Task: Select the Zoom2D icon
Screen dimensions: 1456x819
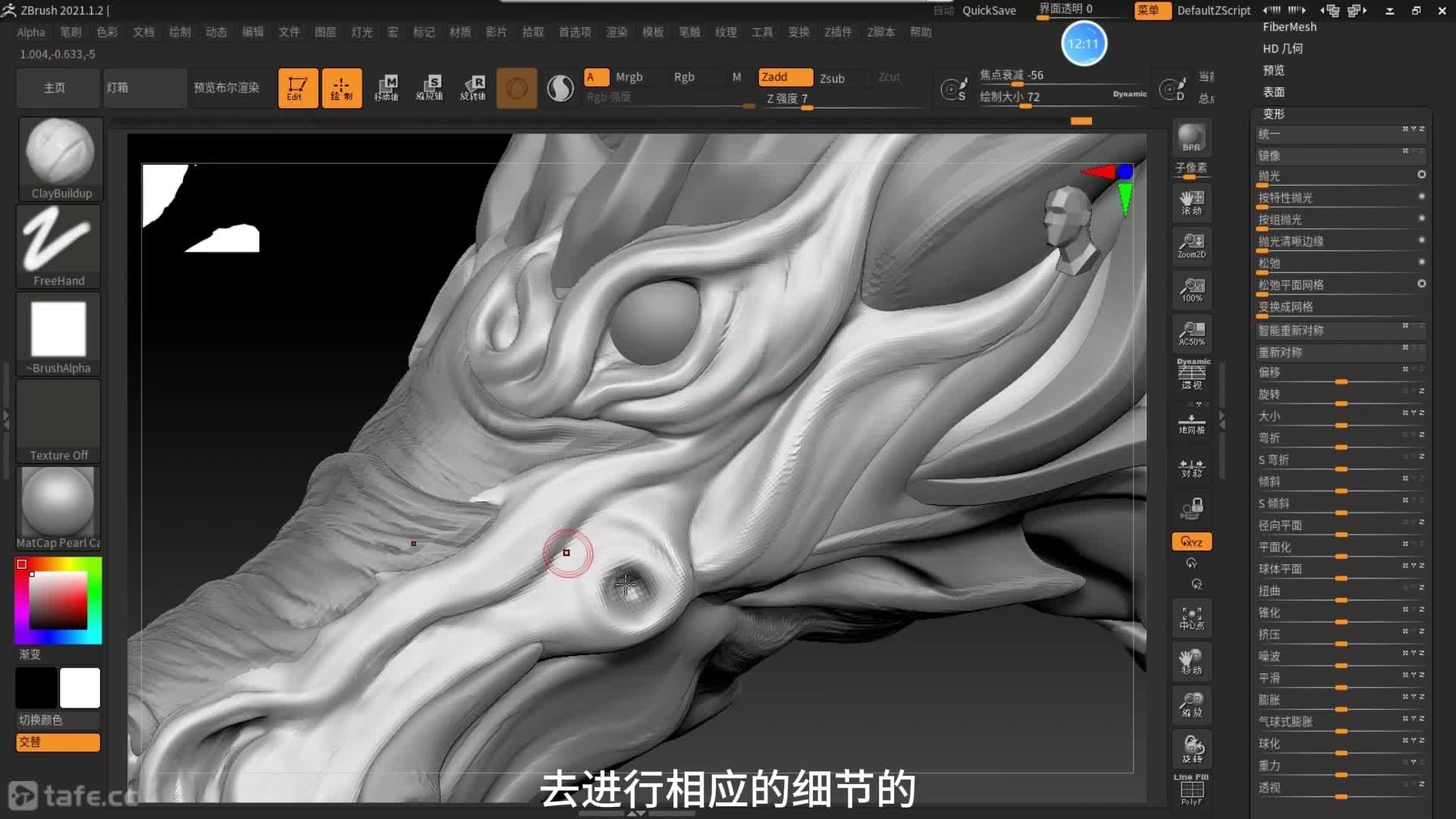Action: point(1191,246)
